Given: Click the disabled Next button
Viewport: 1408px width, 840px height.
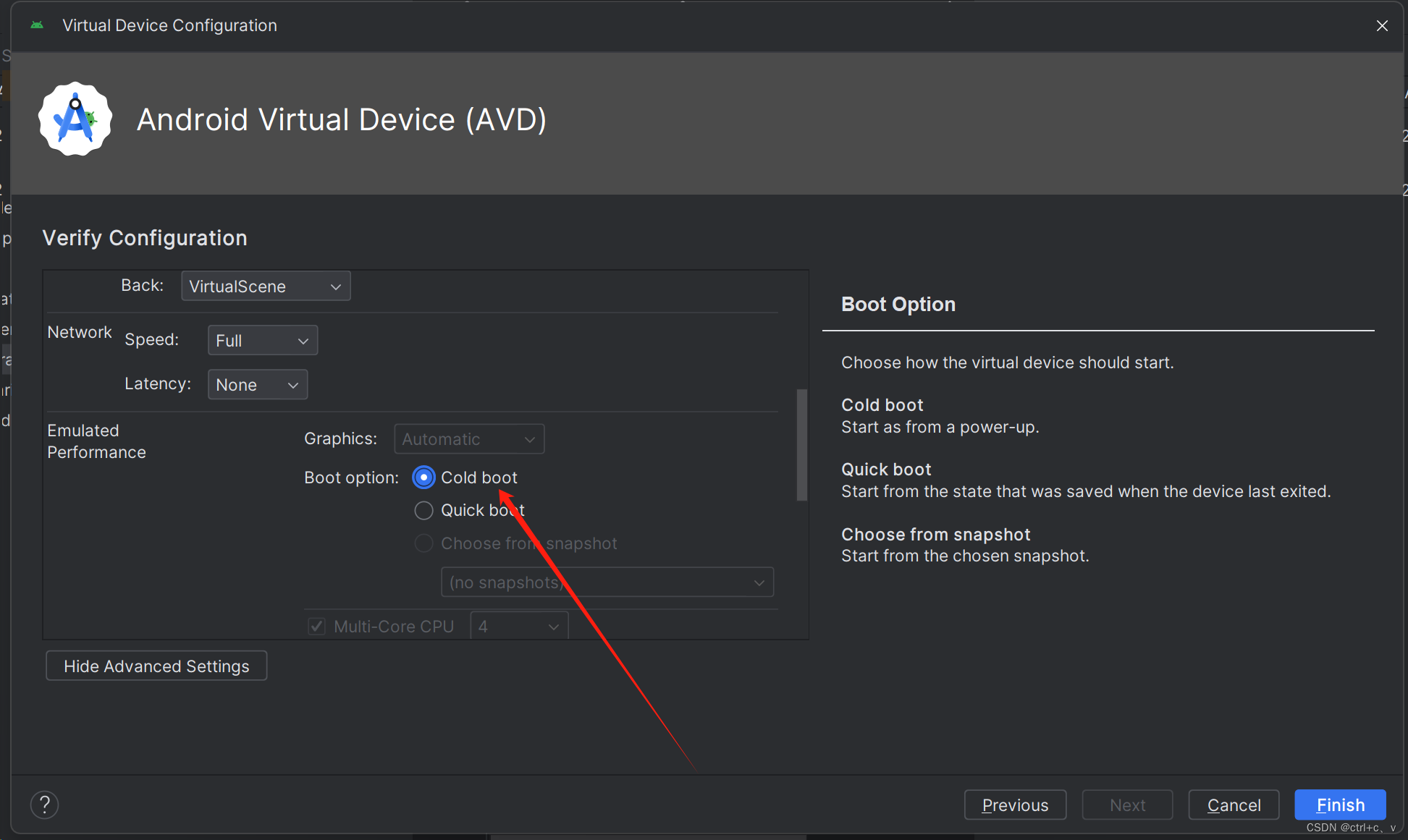Looking at the screenshot, I should click(x=1127, y=805).
